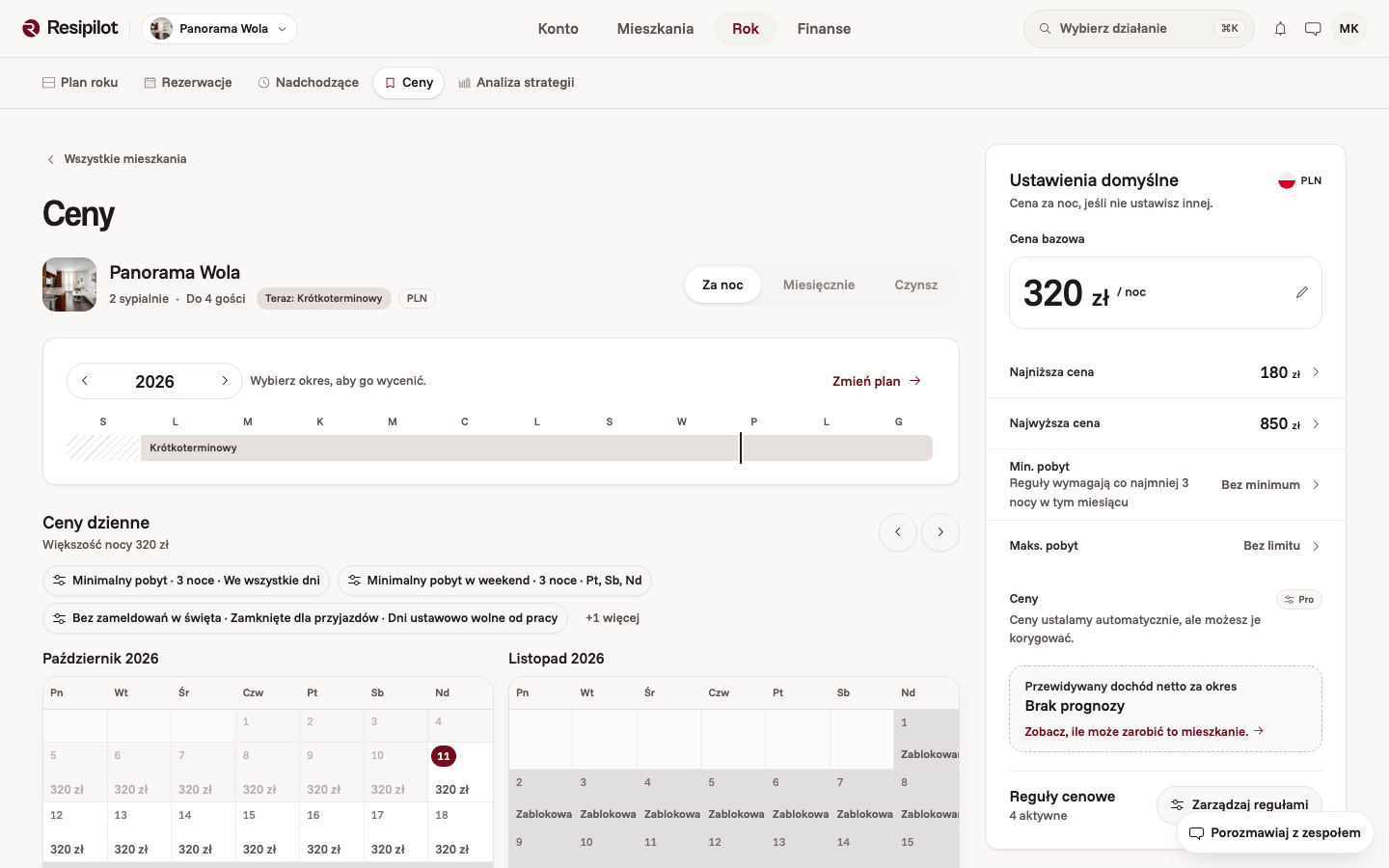
Task: Open the notifications bell
Action: 1280,29
